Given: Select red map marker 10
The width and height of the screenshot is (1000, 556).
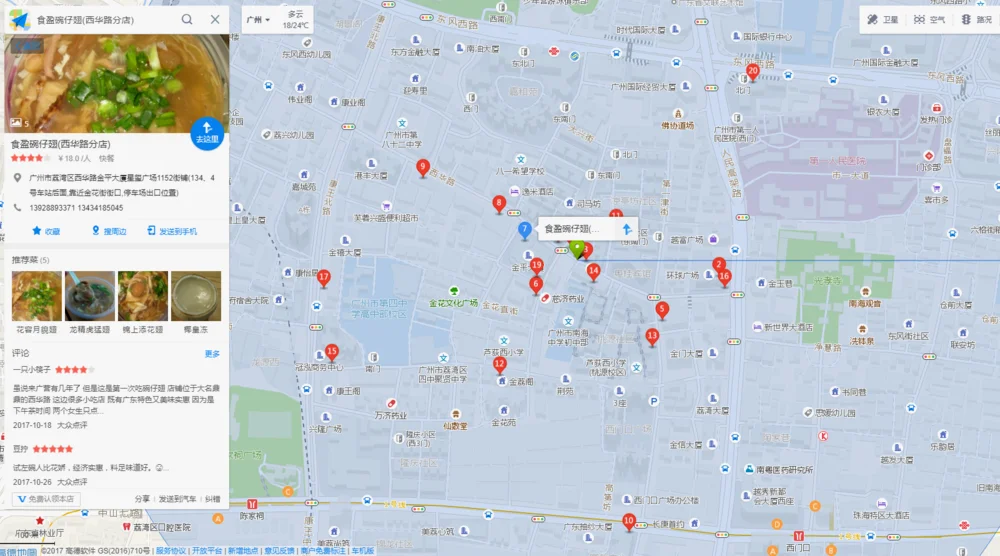Looking at the screenshot, I should [629, 522].
